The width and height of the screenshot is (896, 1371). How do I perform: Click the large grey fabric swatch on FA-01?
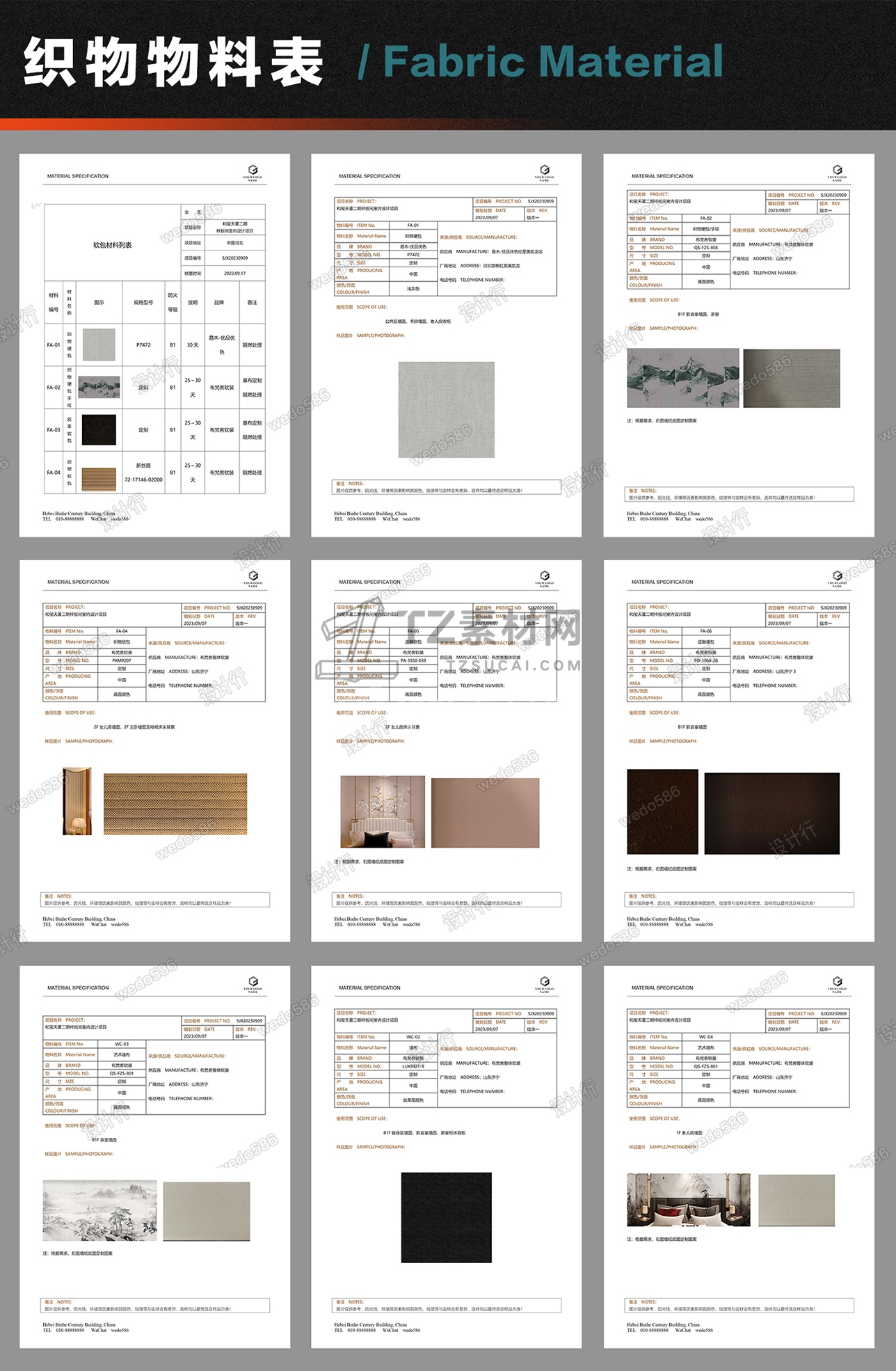(x=447, y=410)
